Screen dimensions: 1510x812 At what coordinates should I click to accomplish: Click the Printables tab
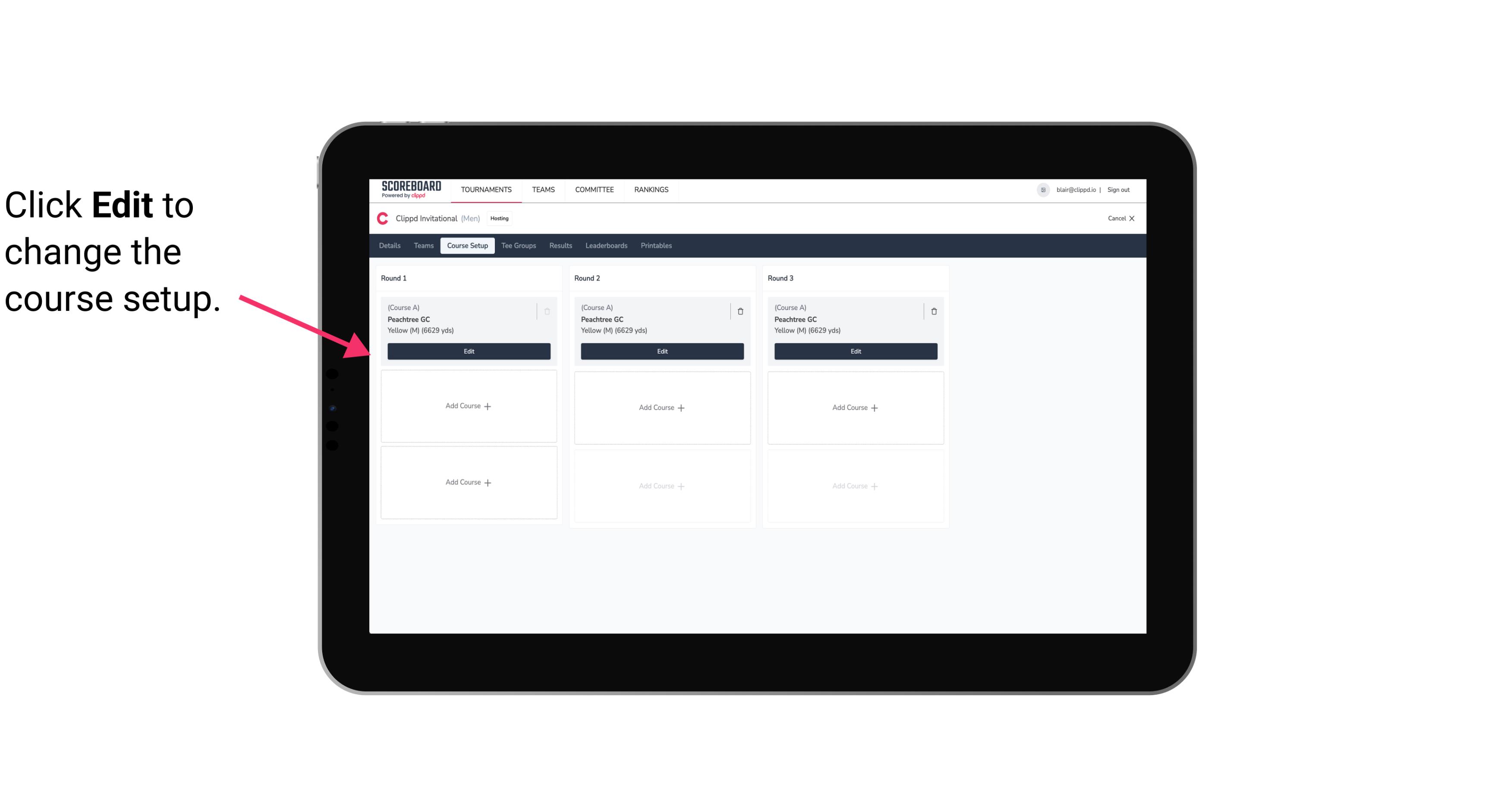(x=656, y=245)
